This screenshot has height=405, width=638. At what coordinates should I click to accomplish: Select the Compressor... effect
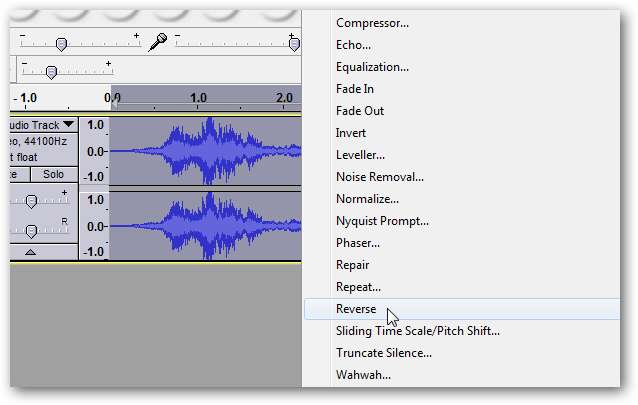(372, 23)
